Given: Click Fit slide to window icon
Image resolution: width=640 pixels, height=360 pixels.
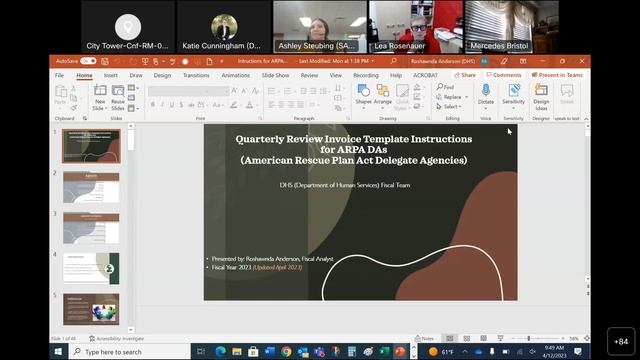Looking at the screenshot, I should click(587, 338).
